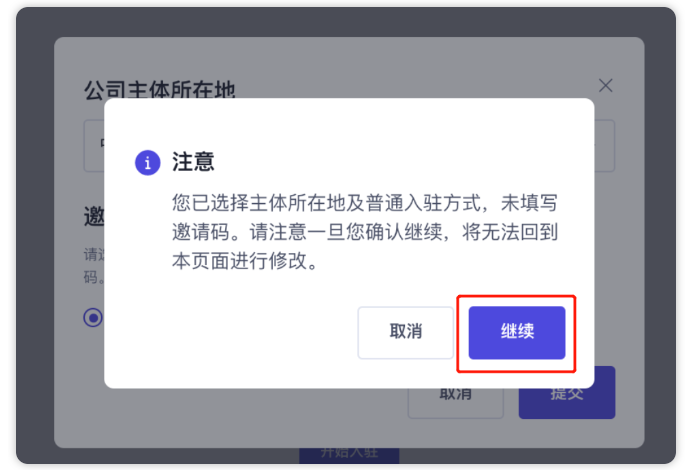Open the location field's right-hand dropdown end

tap(605, 146)
